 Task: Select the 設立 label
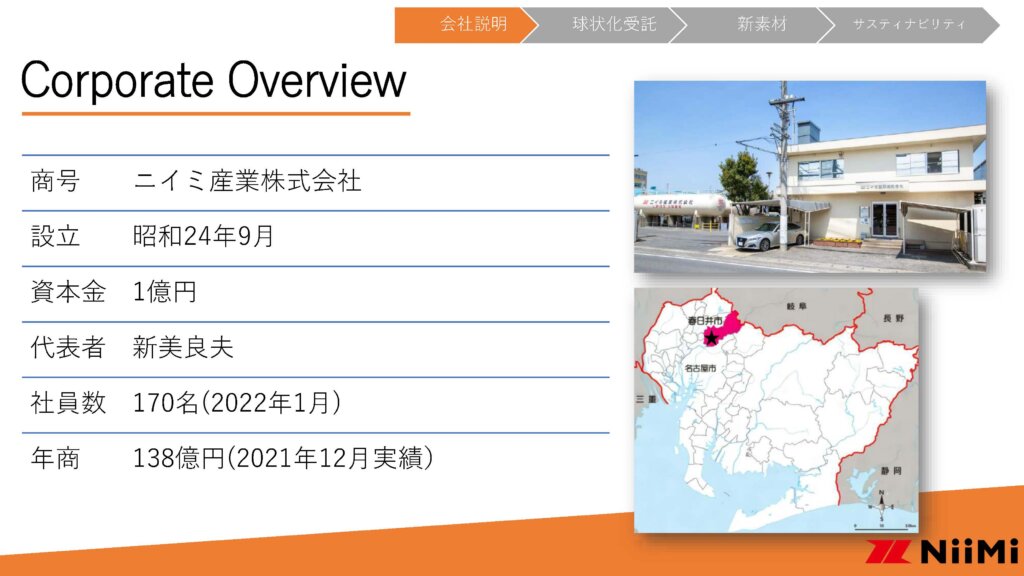[x=56, y=236]
